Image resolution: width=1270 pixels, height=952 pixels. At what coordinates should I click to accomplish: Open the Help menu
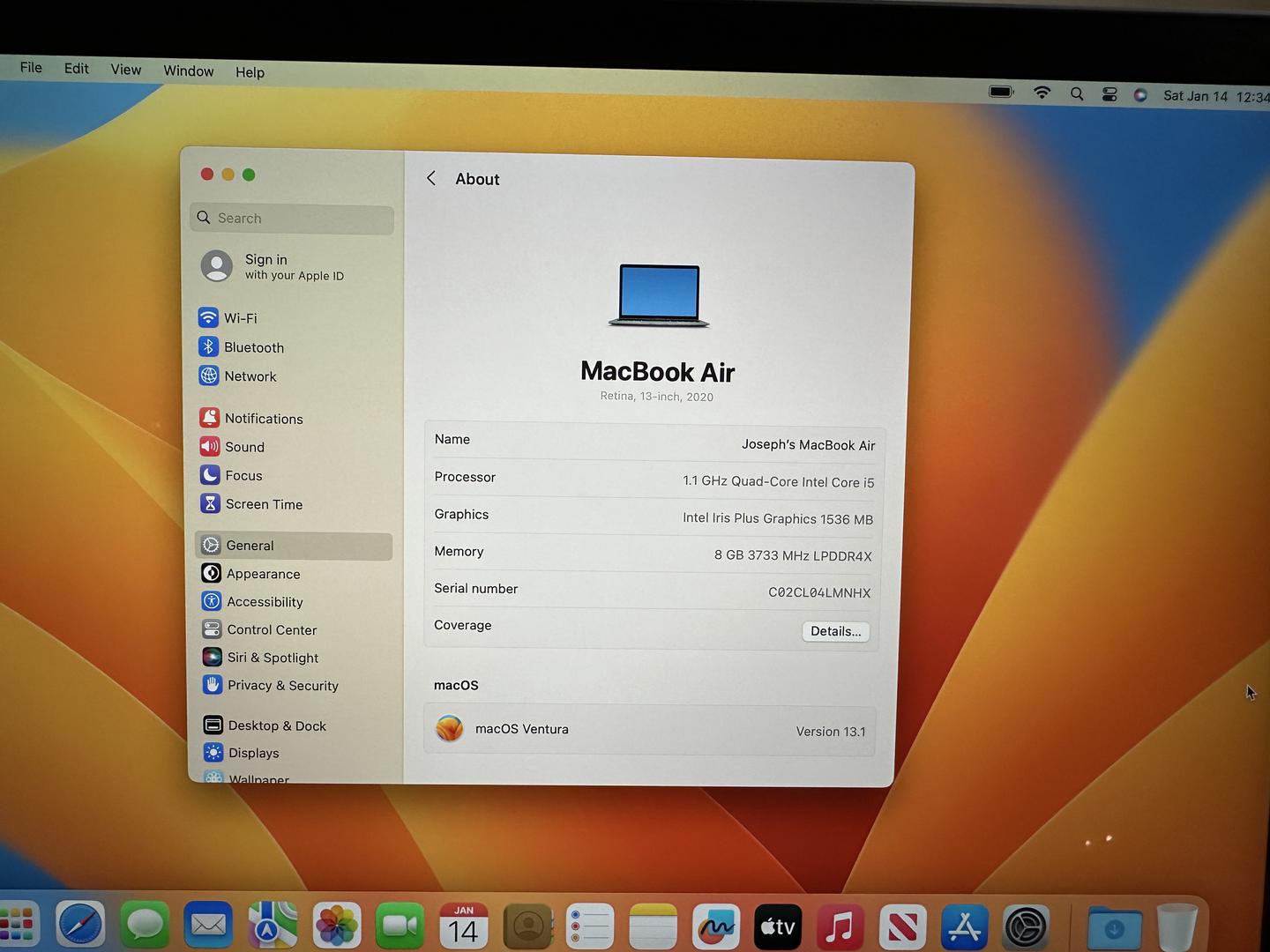pos(250,72)
